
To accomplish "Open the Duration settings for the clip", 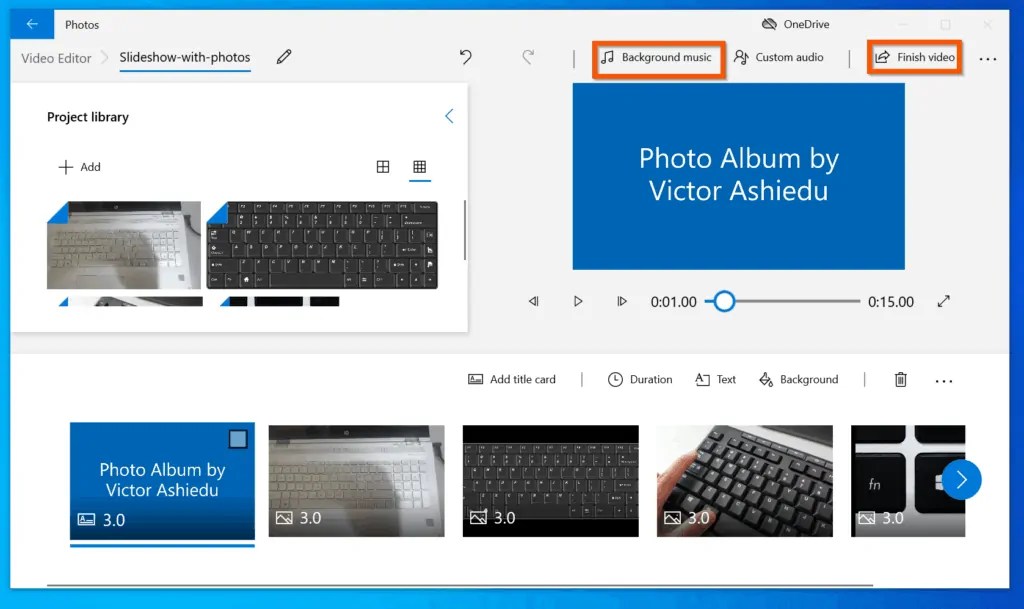I will coord(639,379).
